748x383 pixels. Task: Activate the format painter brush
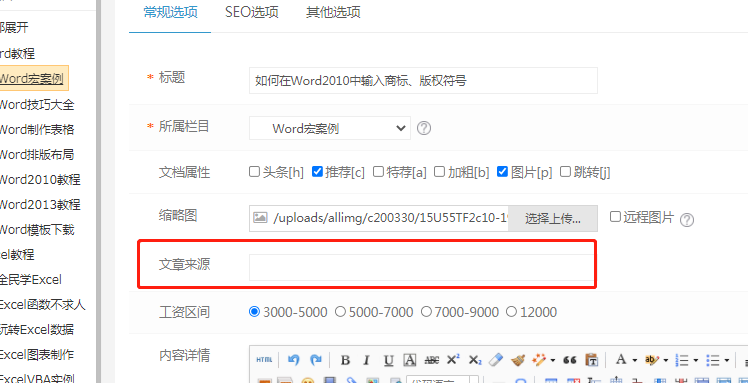(518, 360)
